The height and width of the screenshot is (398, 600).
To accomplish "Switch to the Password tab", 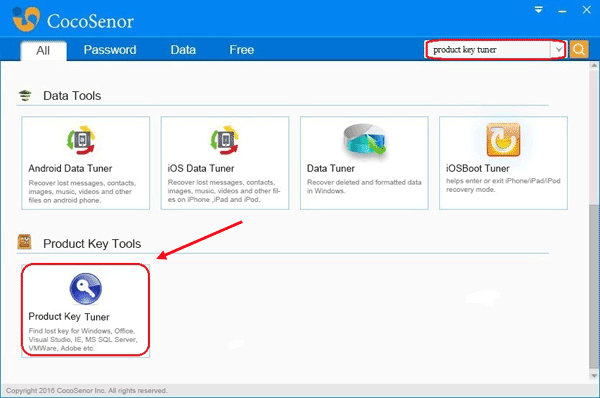I will coord(110,50).
